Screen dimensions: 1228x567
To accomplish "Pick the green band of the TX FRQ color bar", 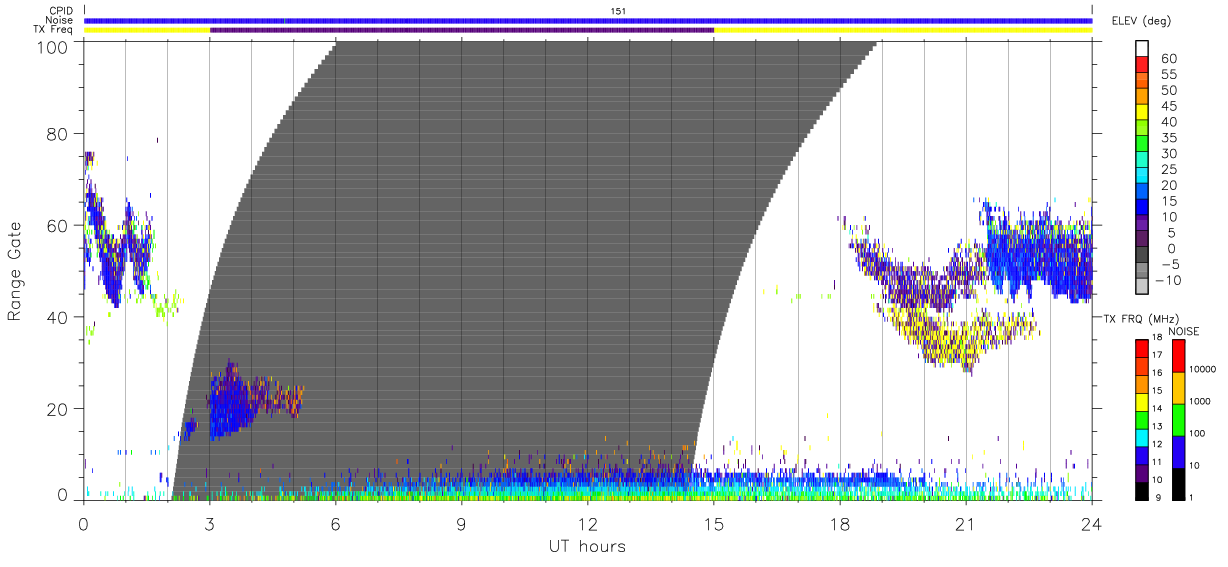I will (x=1141, y=418).
